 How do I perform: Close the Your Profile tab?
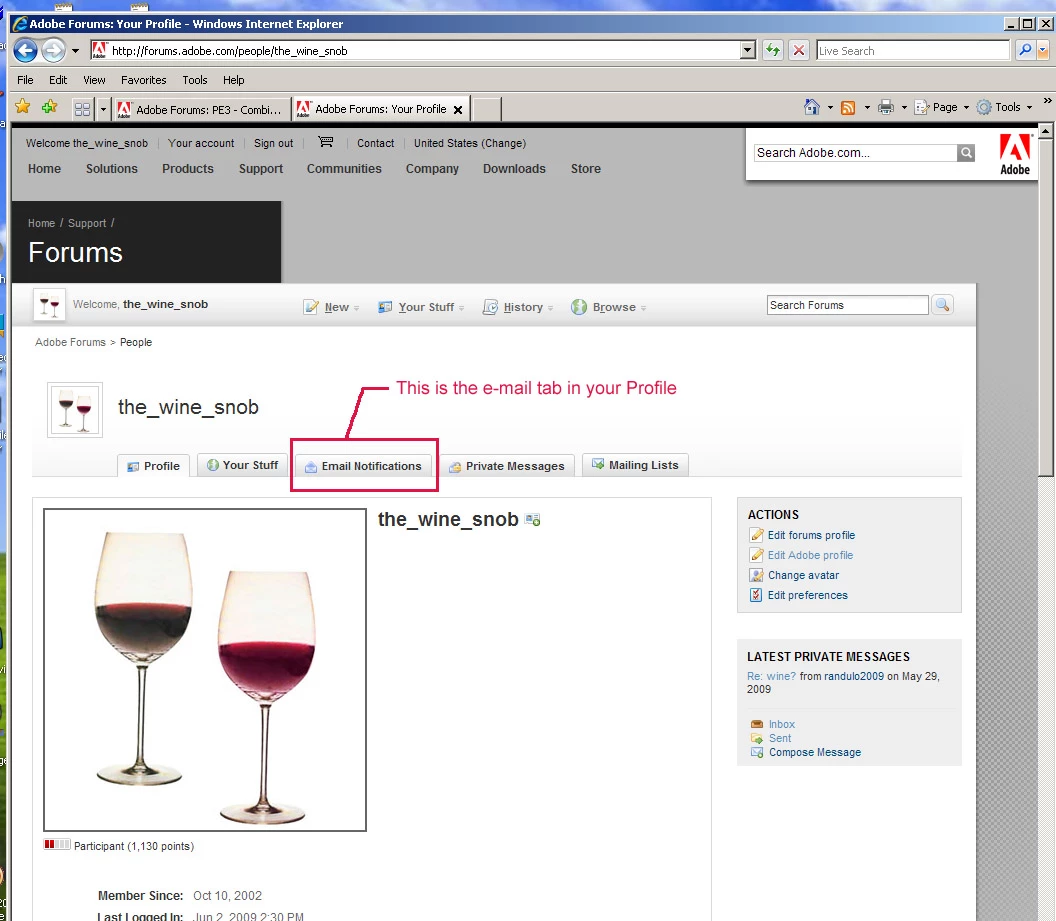click(458, 110)
